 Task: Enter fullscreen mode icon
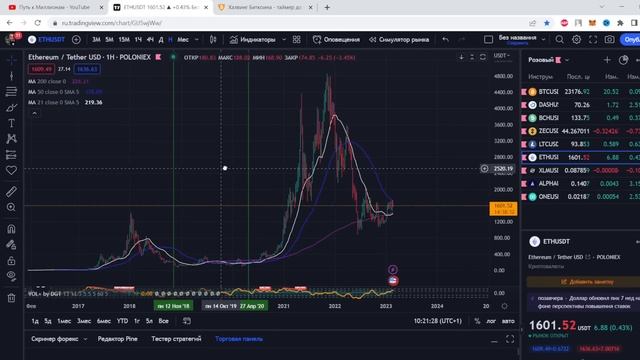coord(593,40)
